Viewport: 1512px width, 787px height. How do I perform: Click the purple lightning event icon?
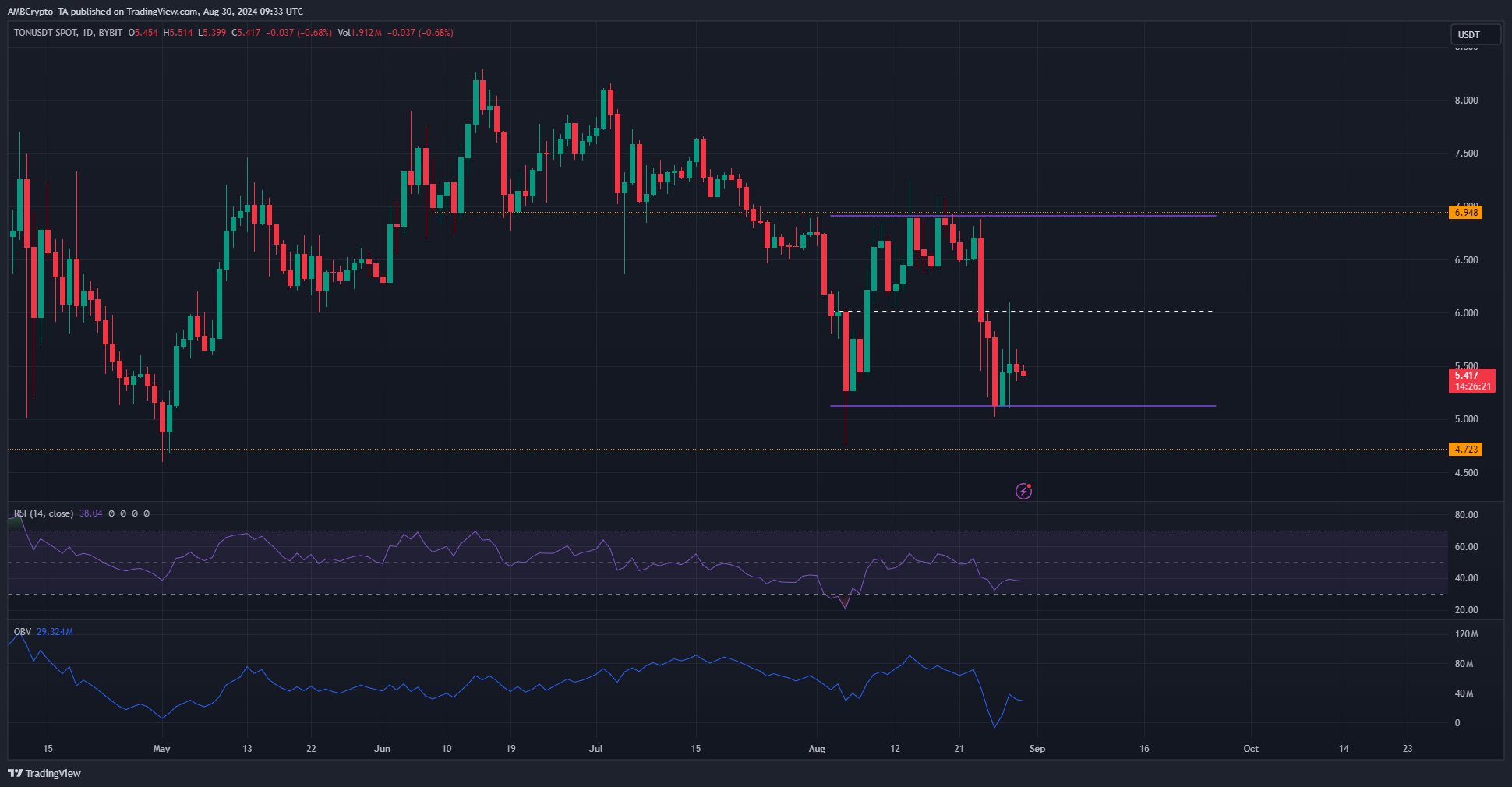coord(1023,491)
